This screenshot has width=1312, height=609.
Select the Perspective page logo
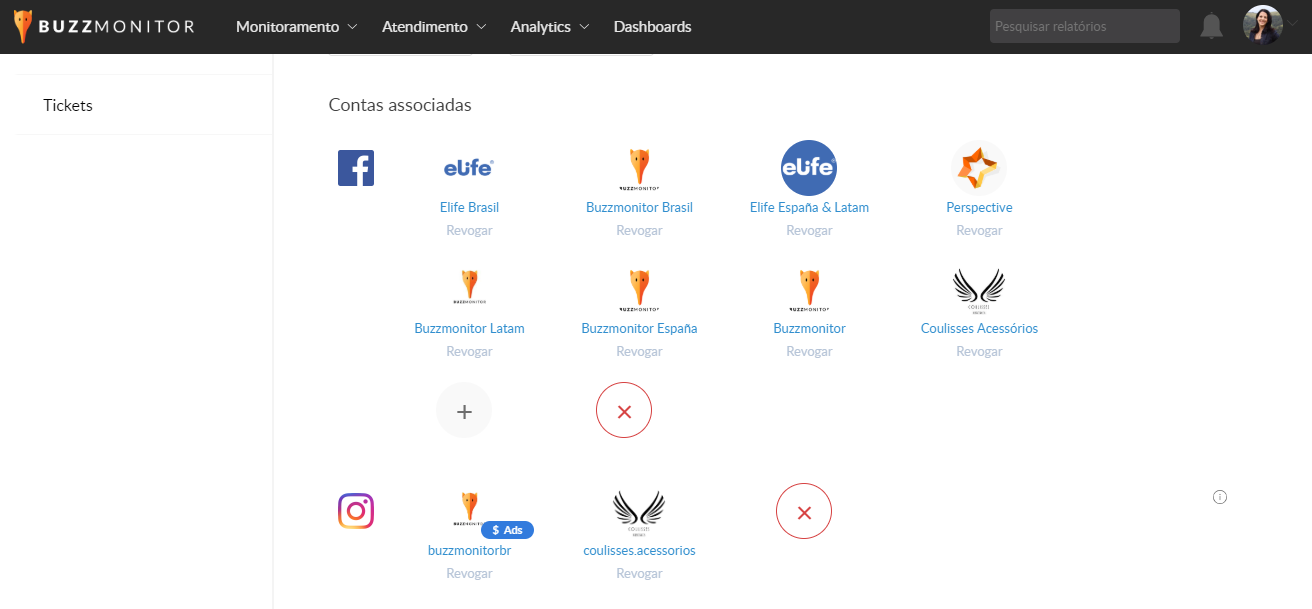pos(979,168)
